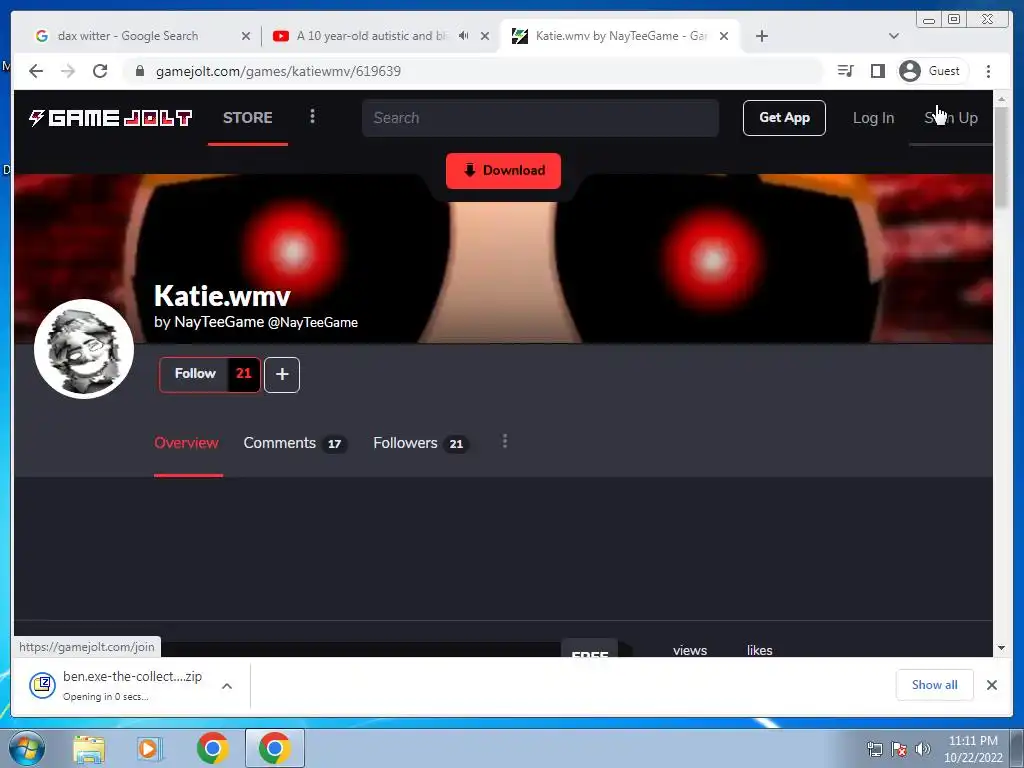Click the first Chrome taskbar icon
Image resolution: width=1024 pixels, height=768 pixels.
212,748
